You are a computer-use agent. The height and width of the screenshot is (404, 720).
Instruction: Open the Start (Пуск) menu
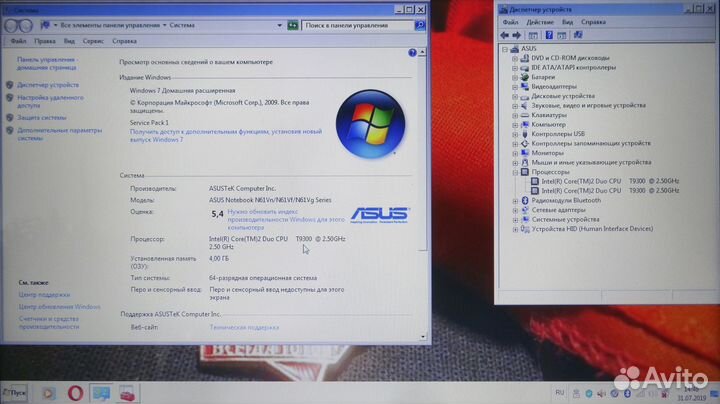click(14, 393)
